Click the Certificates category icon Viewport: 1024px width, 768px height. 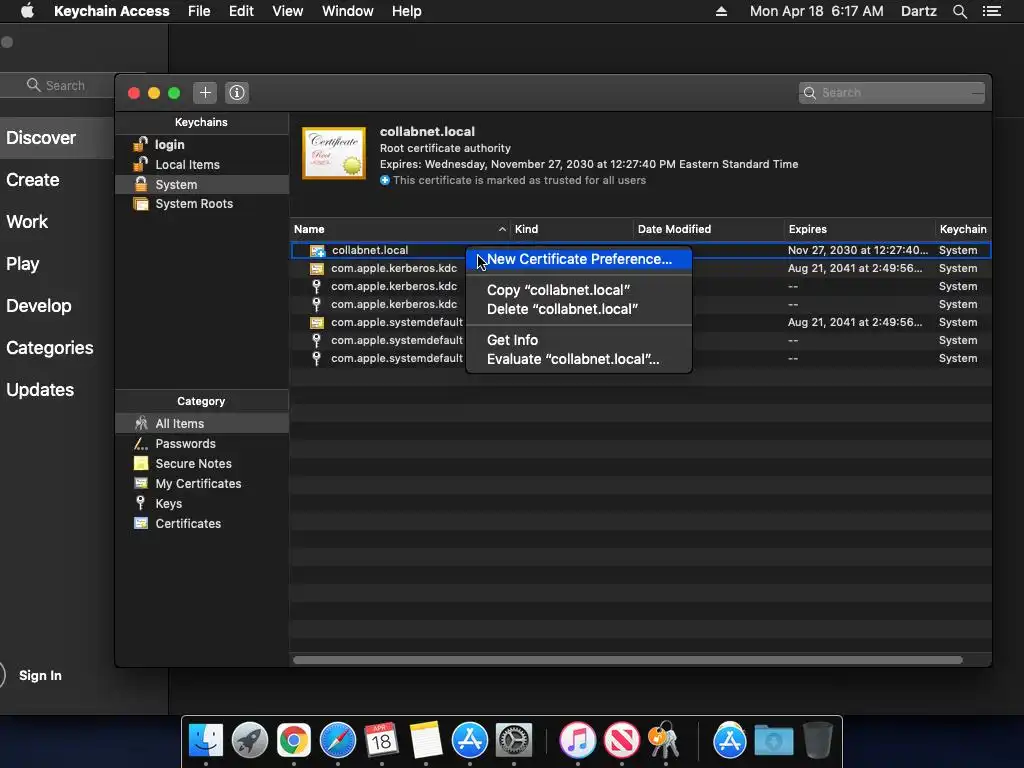coord(140,523)
